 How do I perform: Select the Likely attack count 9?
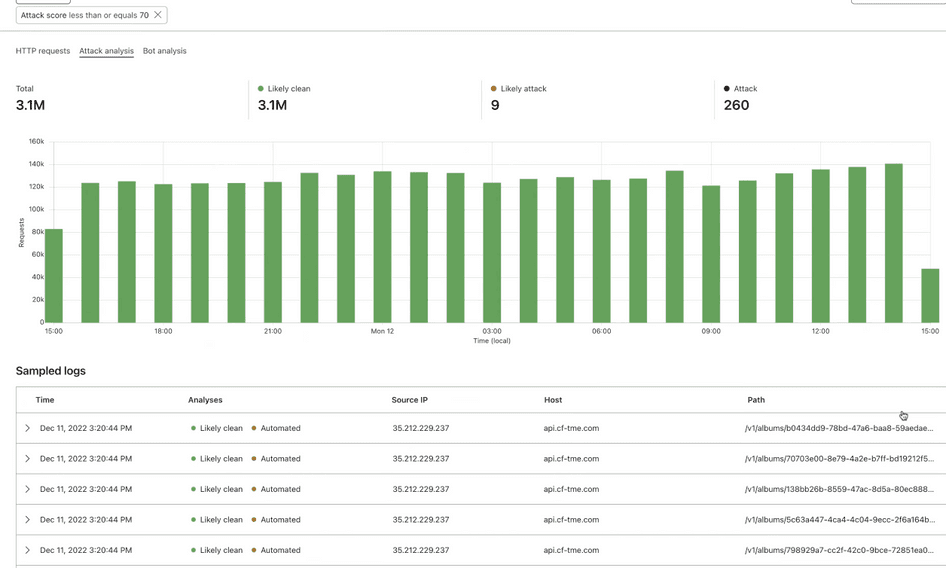[495, 105]
